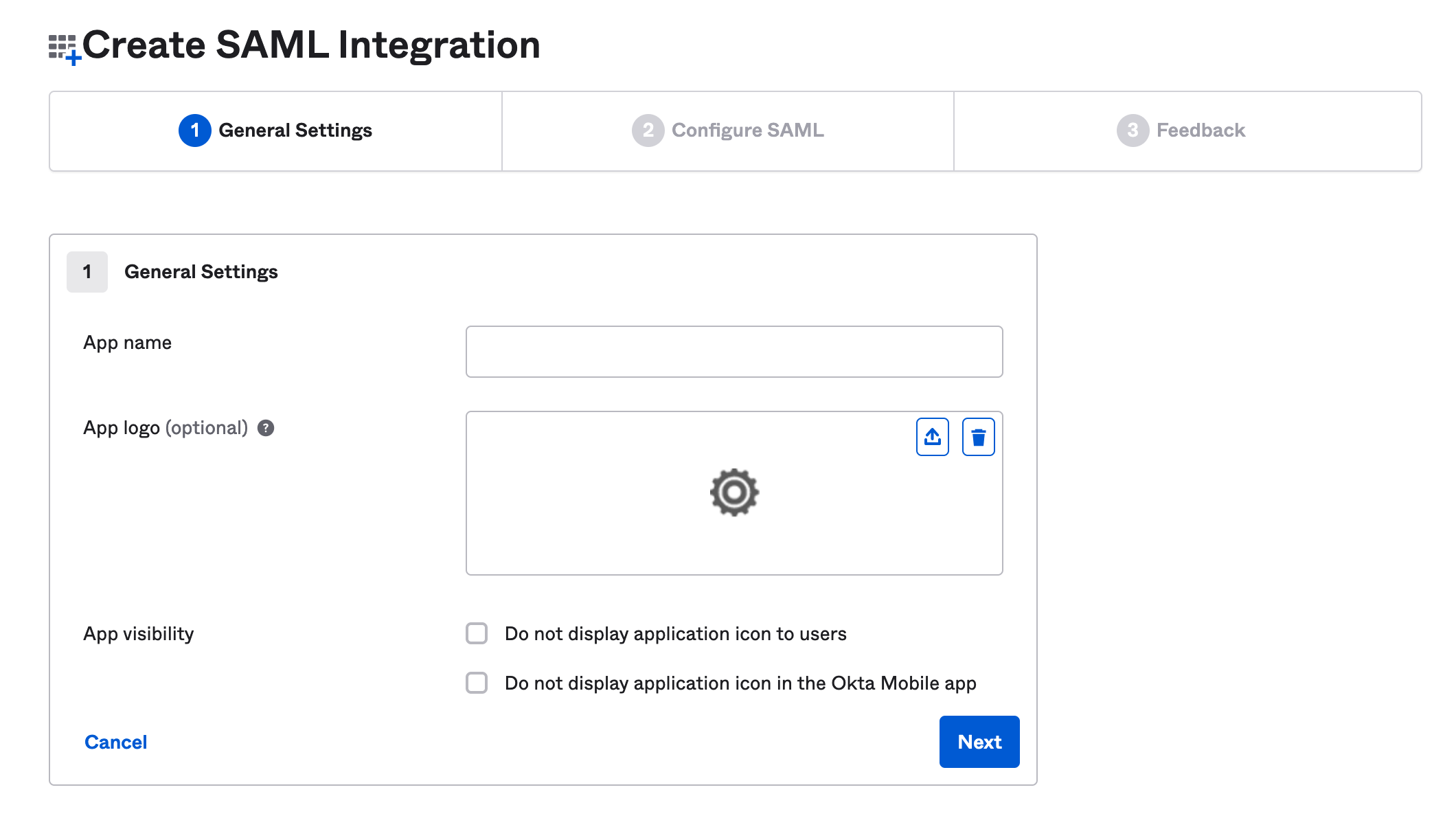Viewport: 1456px width, 816px height.
Task: Click the section number 1 badge
Action: 87,272
